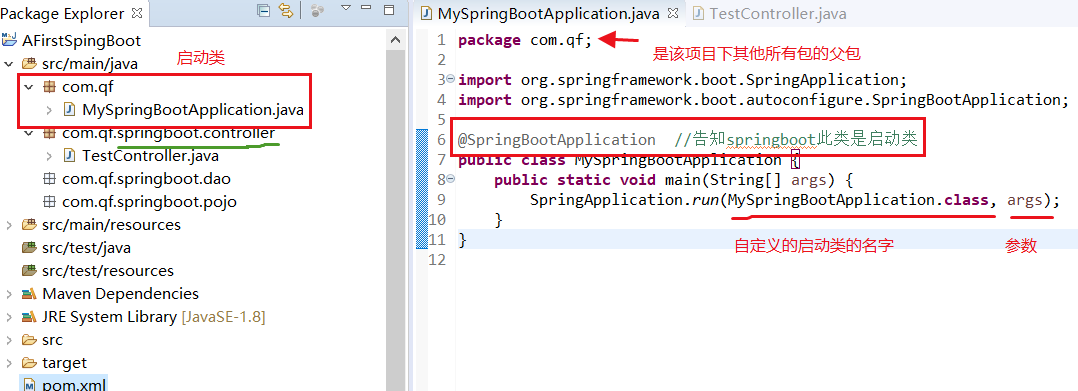Screen dimensions: 1078x391
Task: Click the 'package com.qf;' code line
Action: [525, 40]
